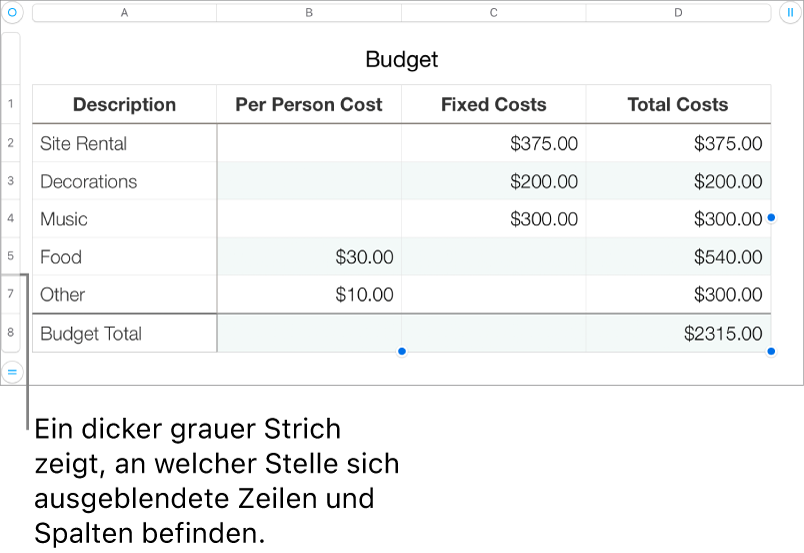Select column D header tab
This screenshot has height=553, width=804.
678,13
